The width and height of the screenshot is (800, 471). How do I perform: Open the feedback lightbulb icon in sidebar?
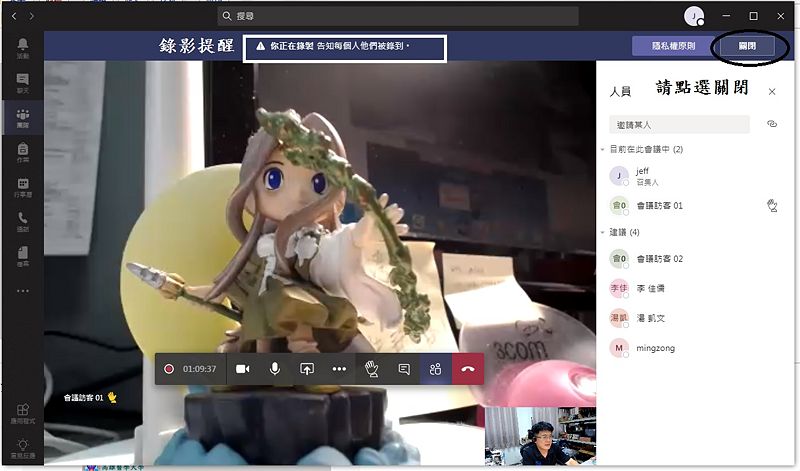coord(23,448)
